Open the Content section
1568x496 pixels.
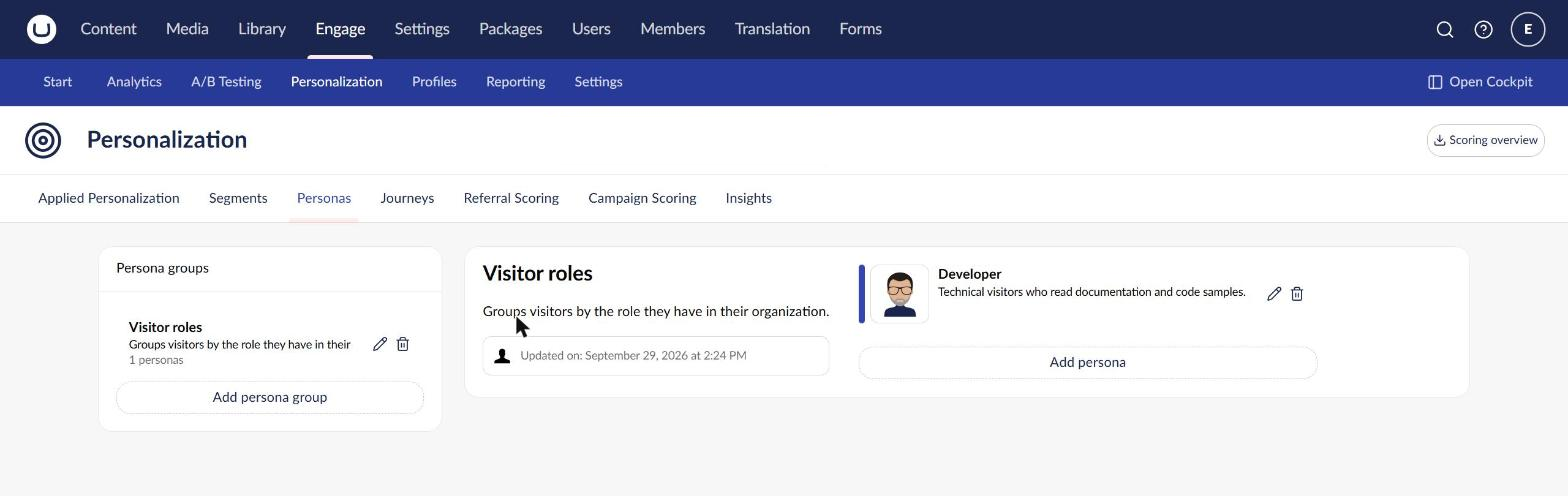pos(108,29)
